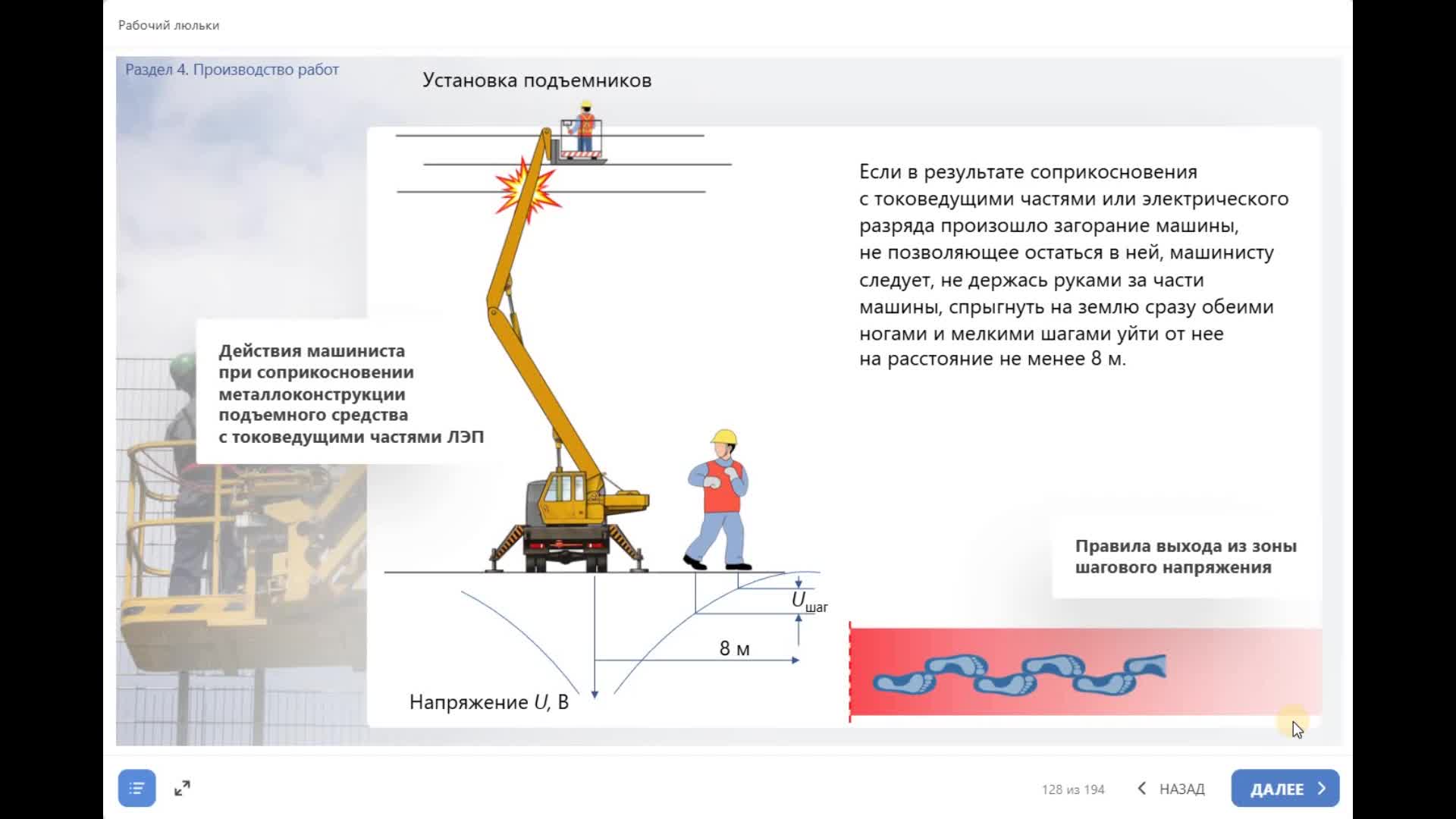Click the back chevron next to НАЗАД

coord(1142,789)
